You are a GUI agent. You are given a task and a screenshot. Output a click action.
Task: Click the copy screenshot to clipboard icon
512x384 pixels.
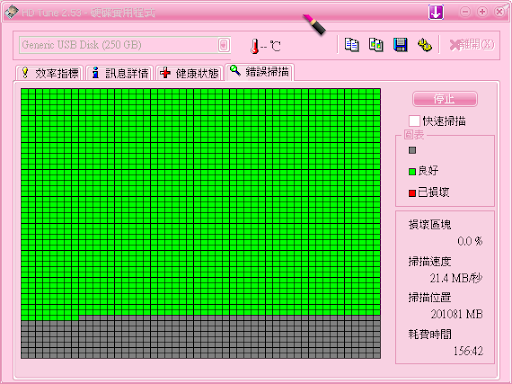[x=376, y=45]
